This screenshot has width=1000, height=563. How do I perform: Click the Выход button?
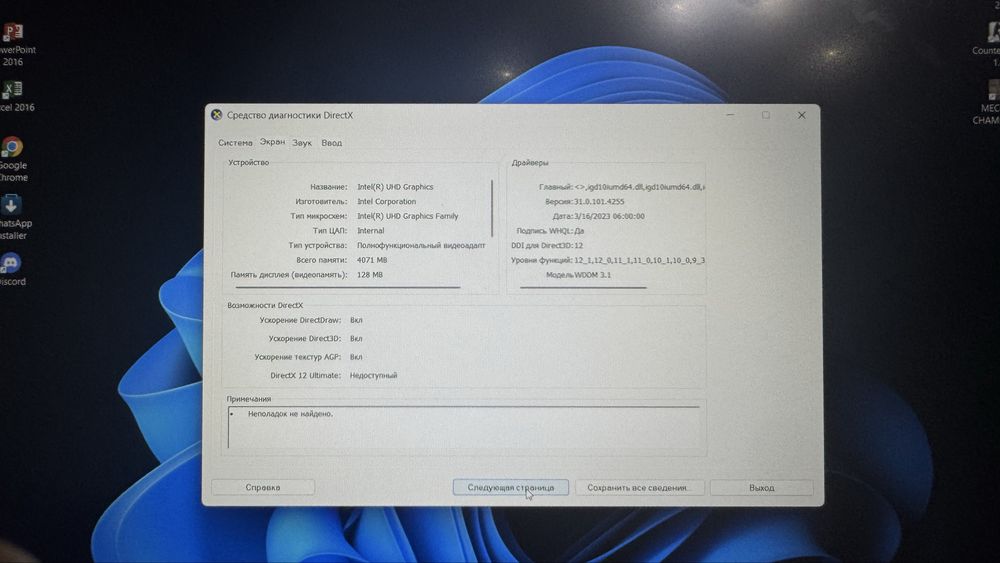coord(761,487)
